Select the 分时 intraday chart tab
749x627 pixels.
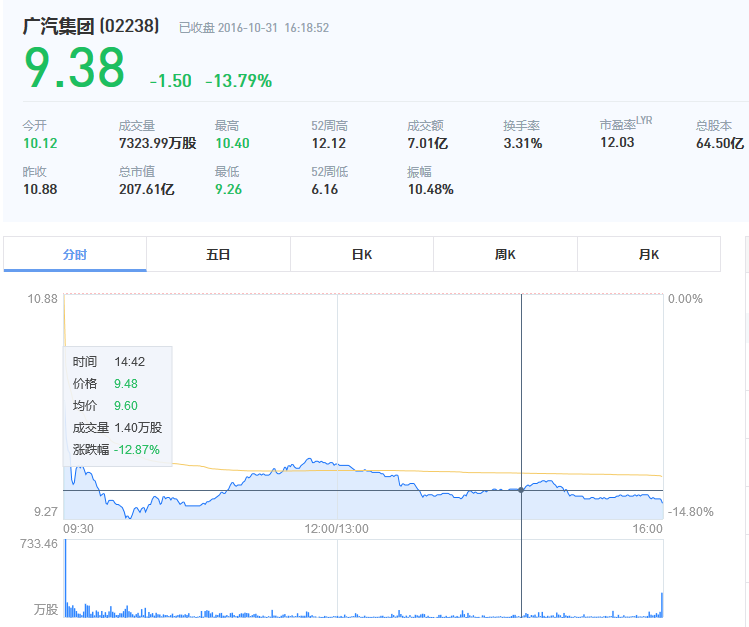tap(75, 255)
